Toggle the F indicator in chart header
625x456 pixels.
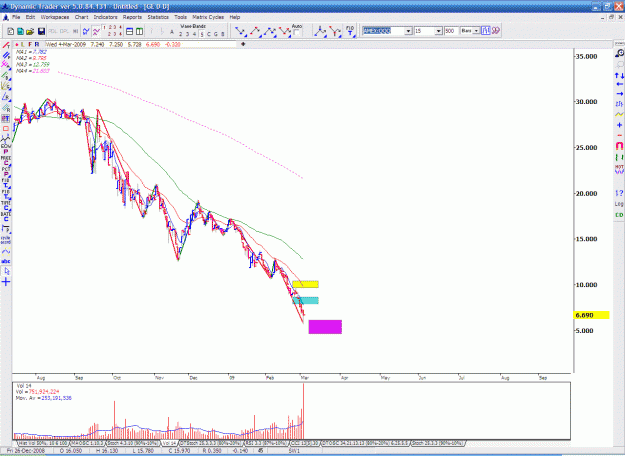click(29, 44)
